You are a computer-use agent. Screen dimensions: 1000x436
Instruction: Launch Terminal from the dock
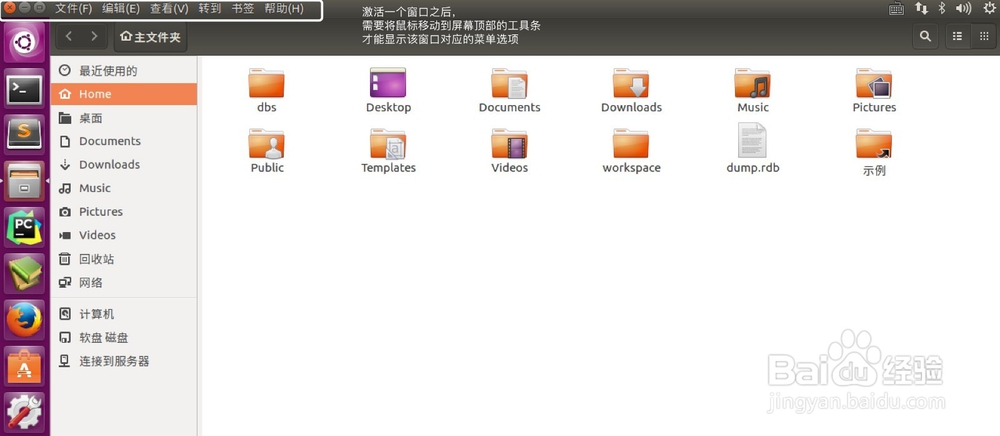[x=25, y=89]
